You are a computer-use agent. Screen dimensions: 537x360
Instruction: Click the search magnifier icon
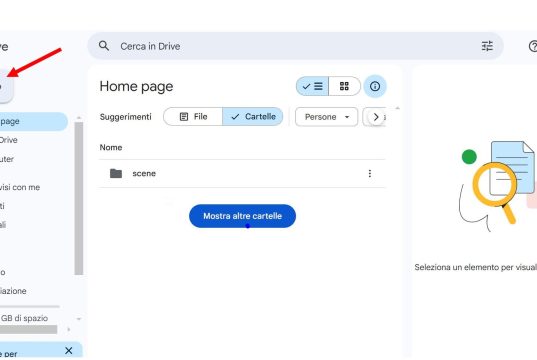pos(104,46)
